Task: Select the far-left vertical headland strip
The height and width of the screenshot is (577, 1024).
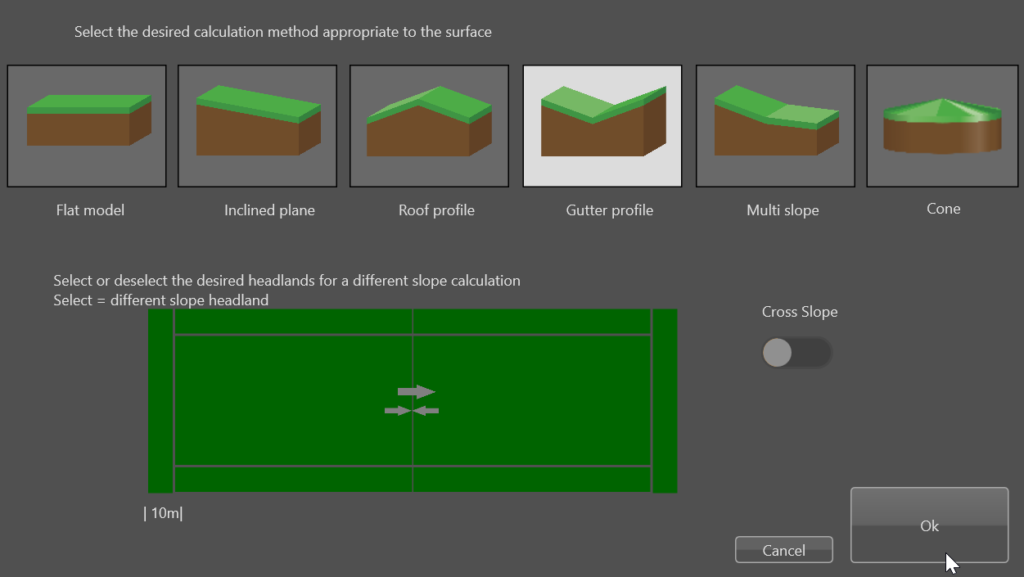Action: 160,400
